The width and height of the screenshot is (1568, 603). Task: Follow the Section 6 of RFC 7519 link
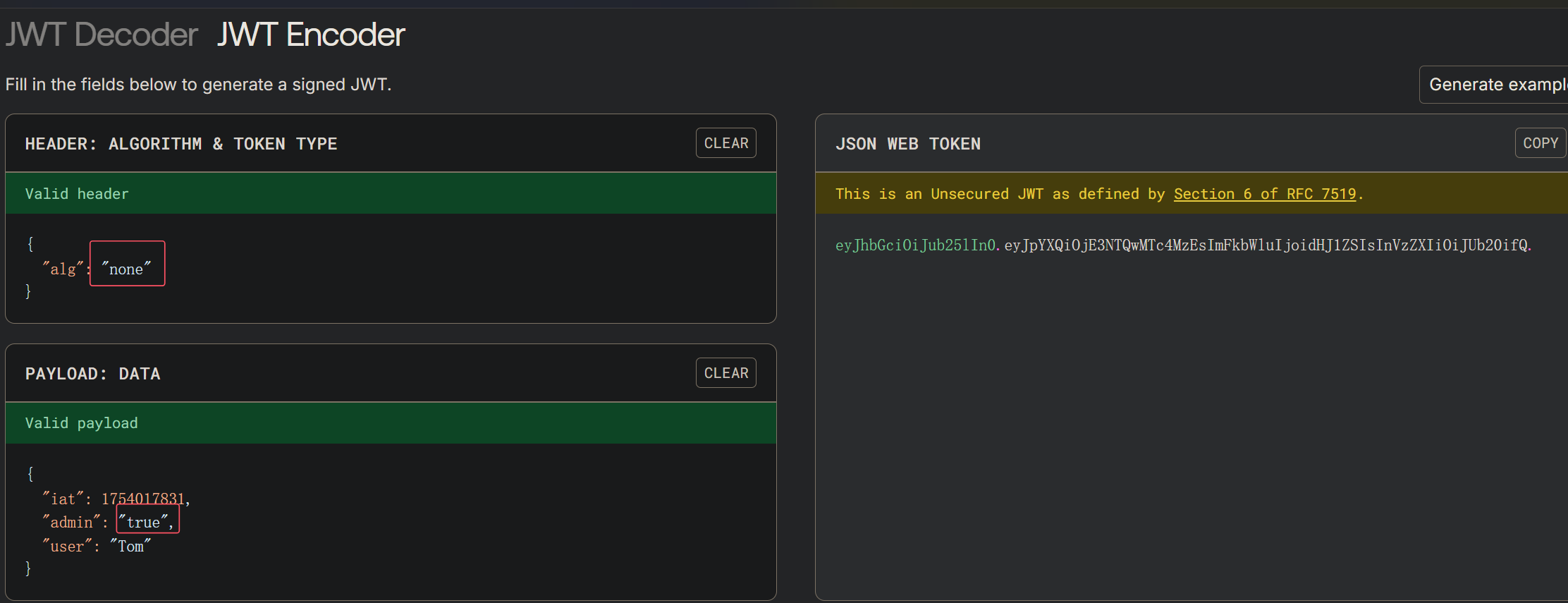(x=1265, y=194)
